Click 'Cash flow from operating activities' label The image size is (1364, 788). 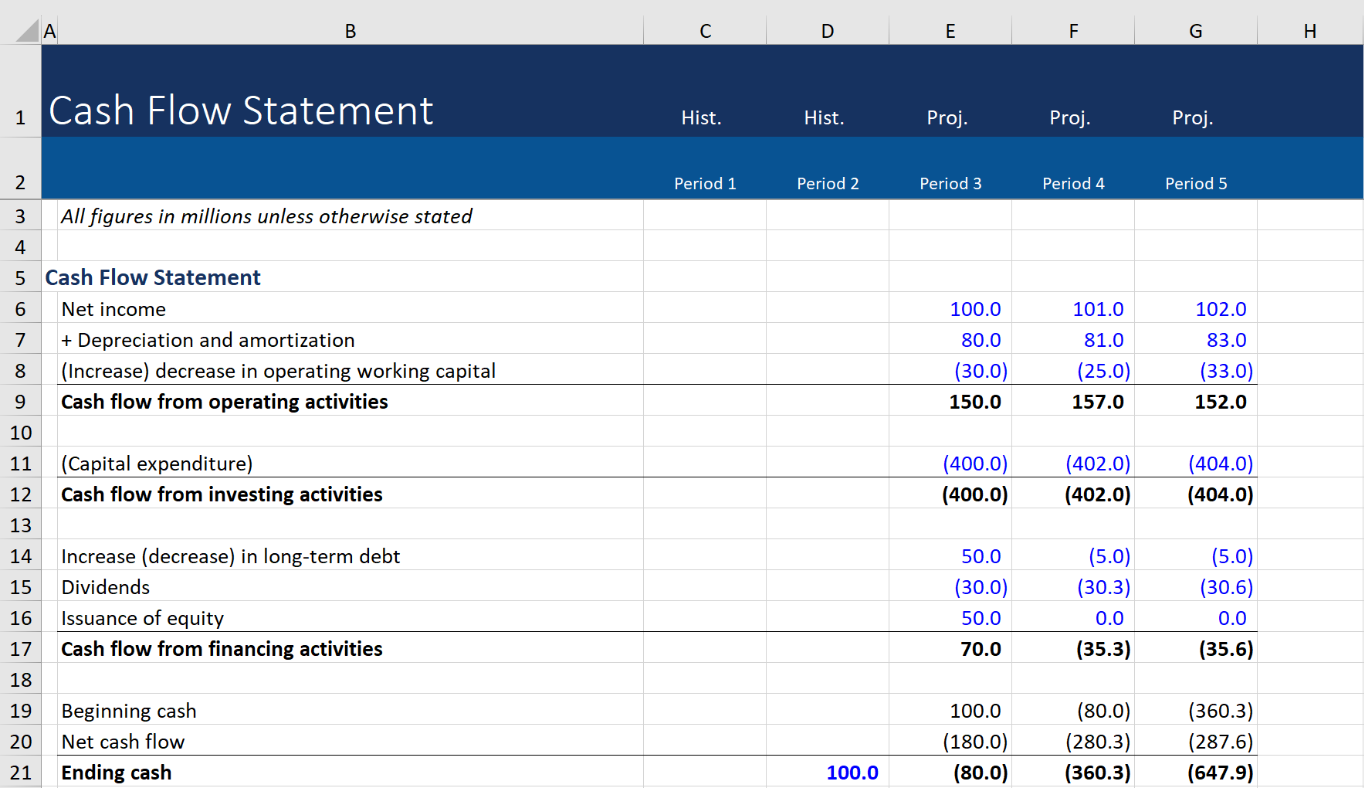[x=225, y=402]
